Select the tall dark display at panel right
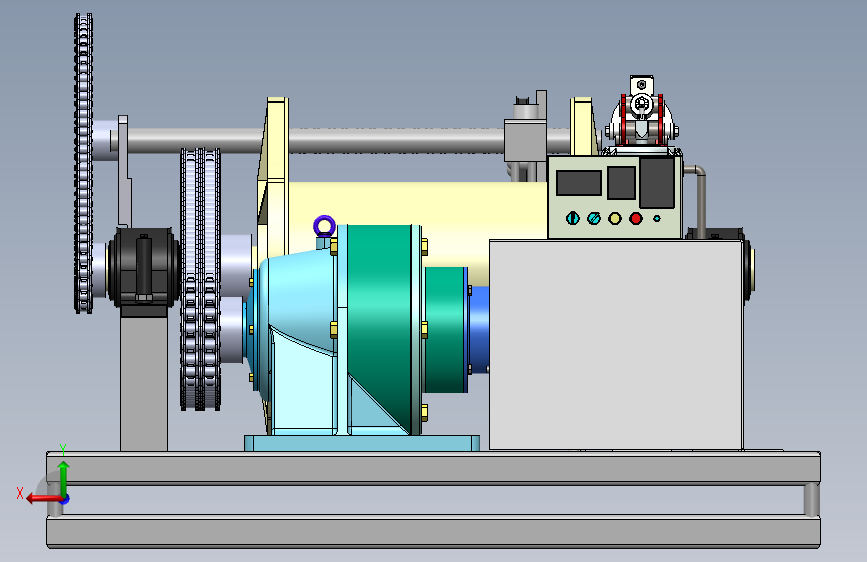 (x=657, y=183)
